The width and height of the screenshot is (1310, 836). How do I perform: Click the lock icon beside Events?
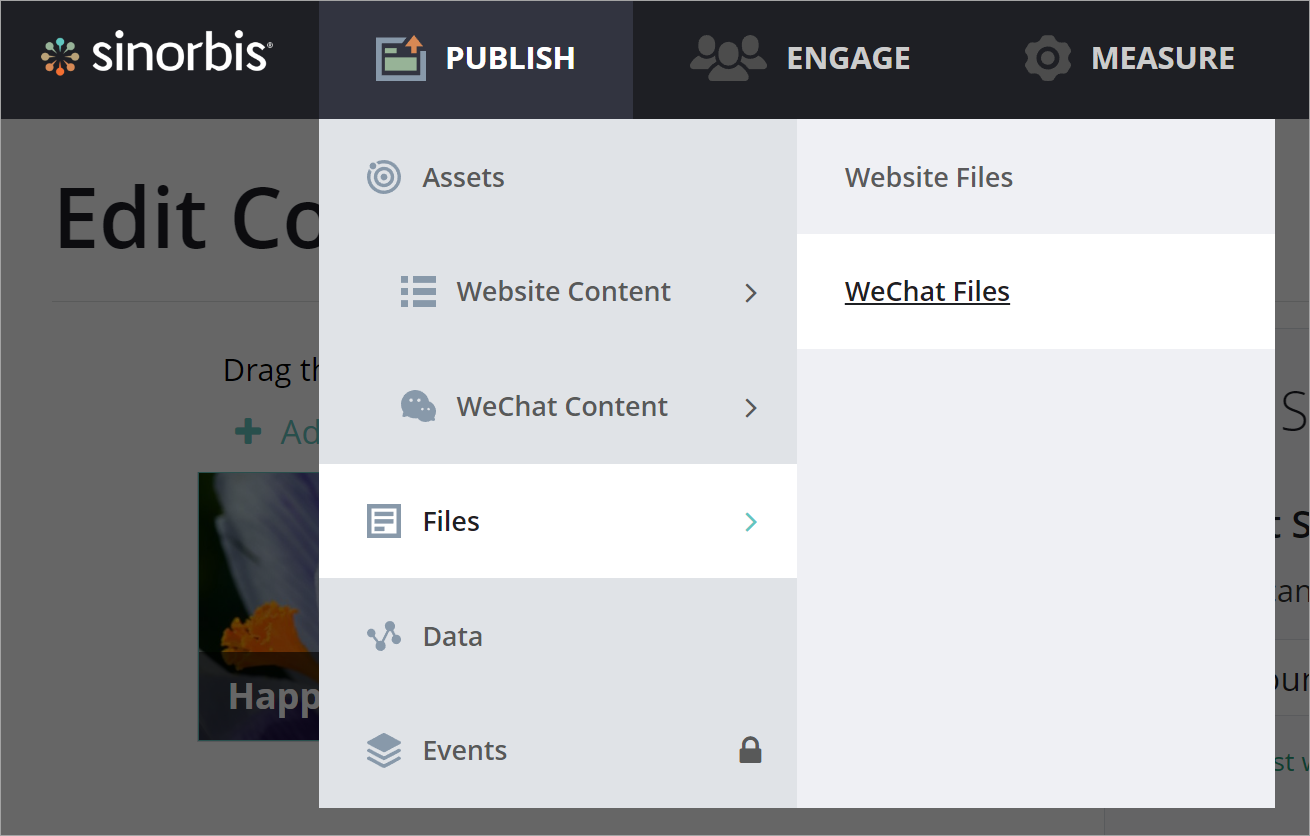tap(750, 750)
